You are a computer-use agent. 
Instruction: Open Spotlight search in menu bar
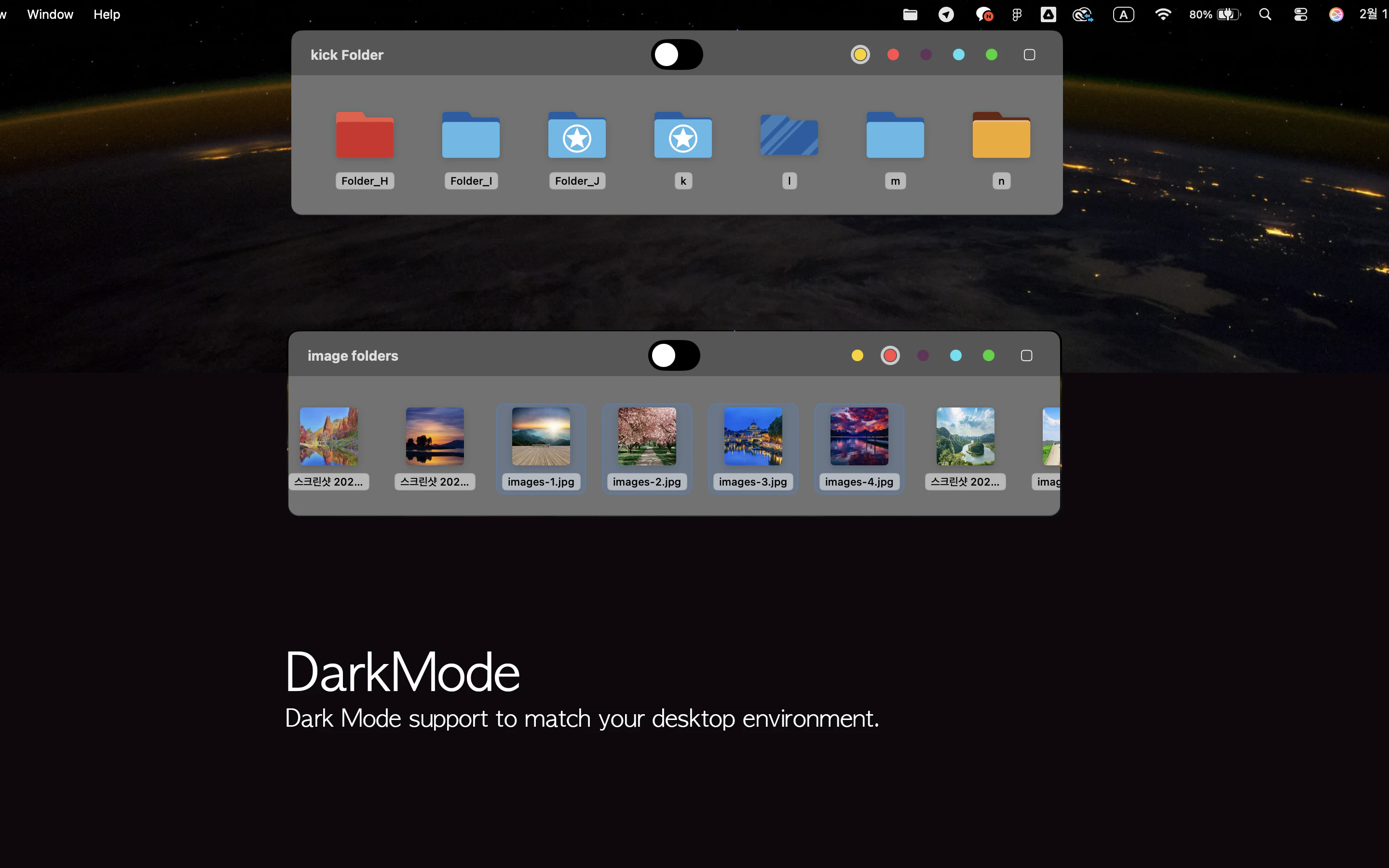pyautogui.click(x=1265, y=14)
